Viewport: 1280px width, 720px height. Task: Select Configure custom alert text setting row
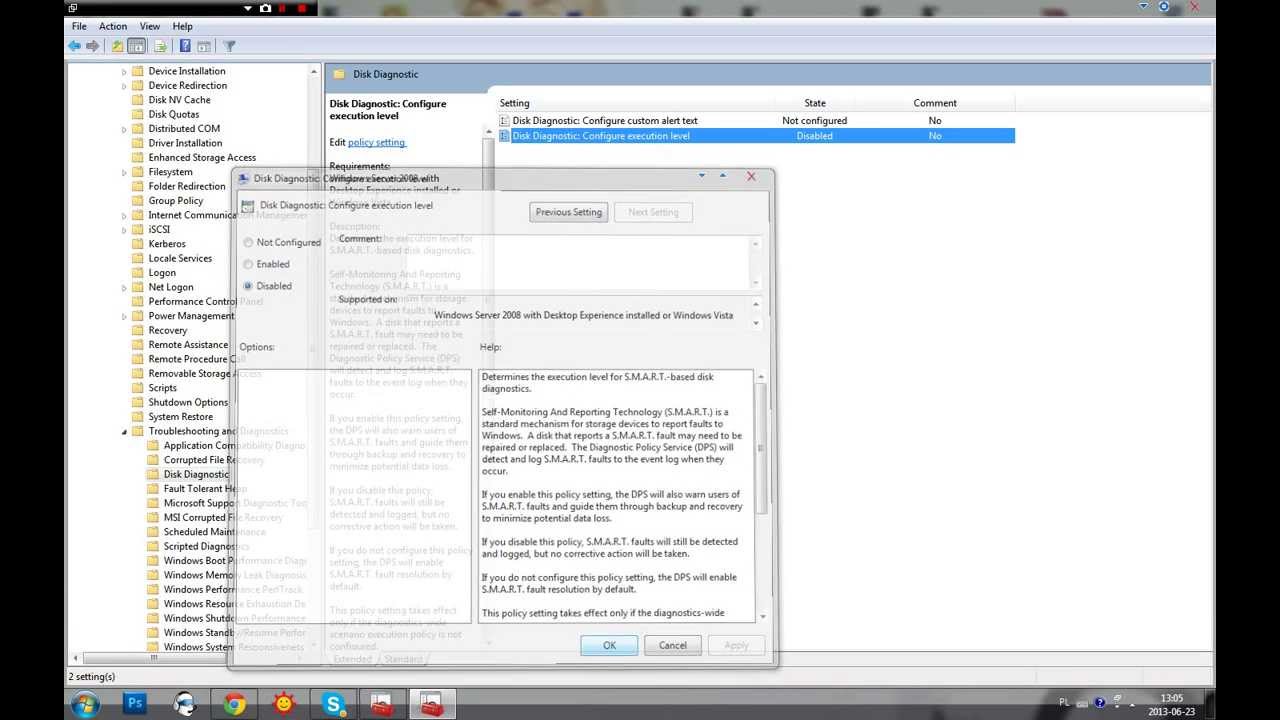point(757,120)
